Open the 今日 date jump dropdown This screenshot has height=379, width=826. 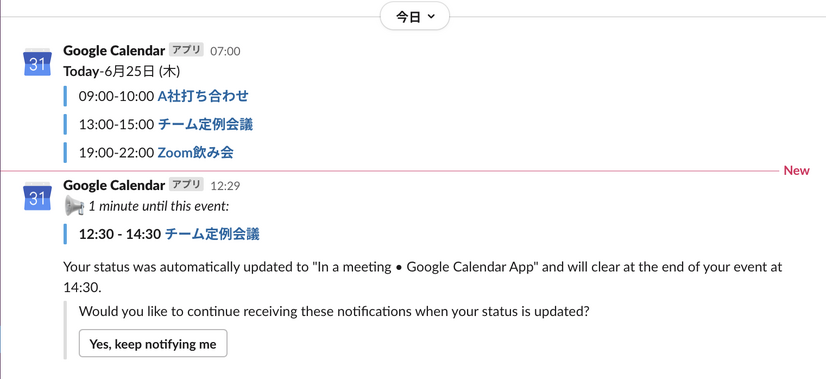coord(415,17)
